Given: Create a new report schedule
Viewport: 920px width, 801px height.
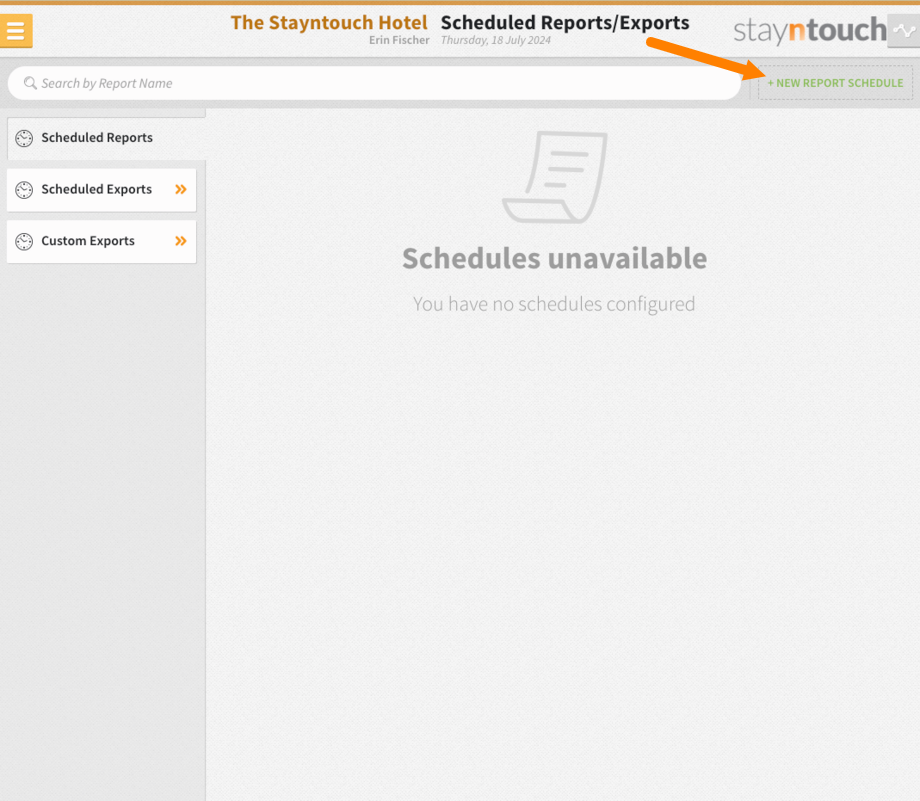Looking at the screenshot, I should pyautogui.click(x=835, y=83).
